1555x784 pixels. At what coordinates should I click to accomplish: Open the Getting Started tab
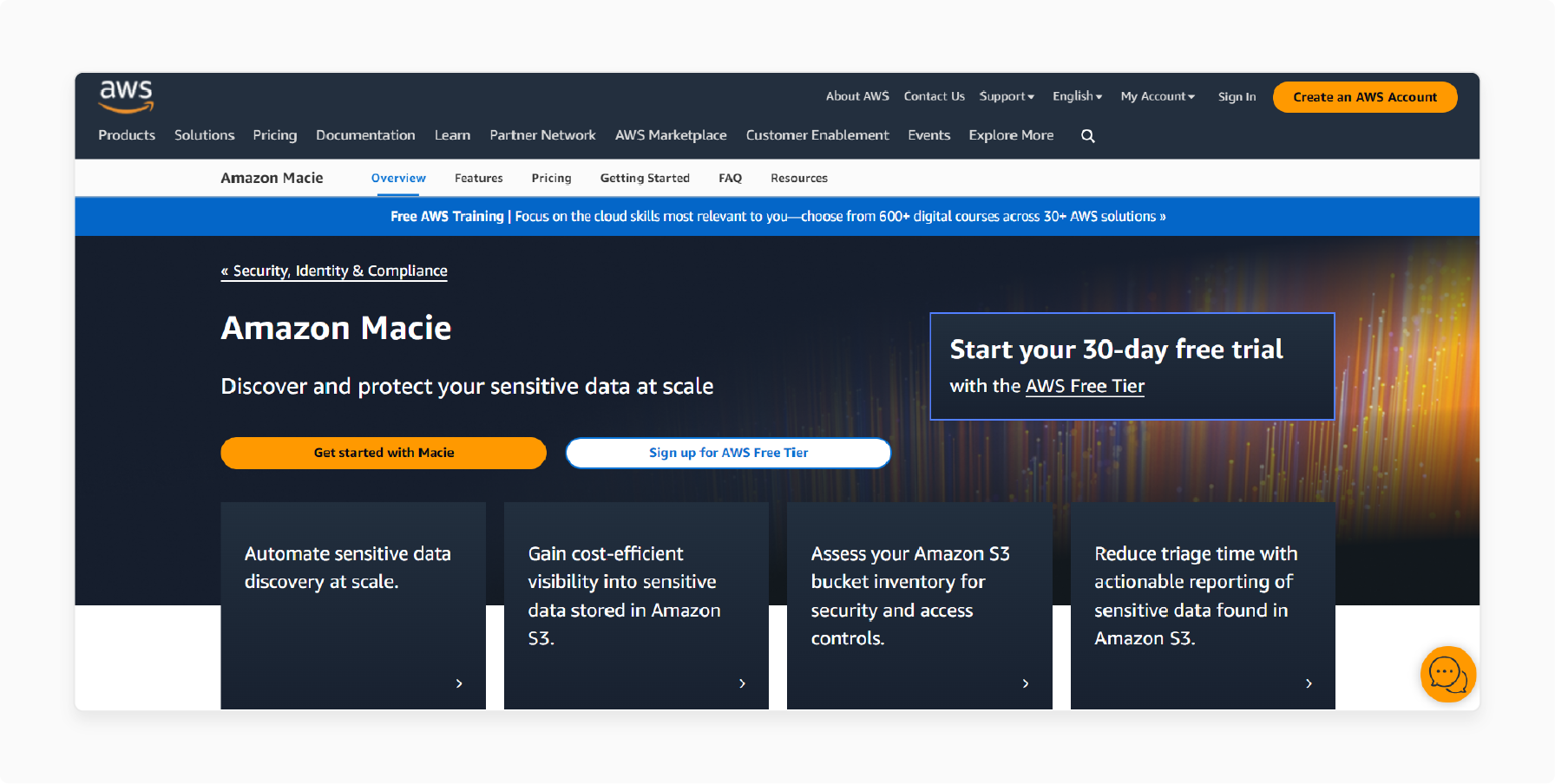click(645, 178)
